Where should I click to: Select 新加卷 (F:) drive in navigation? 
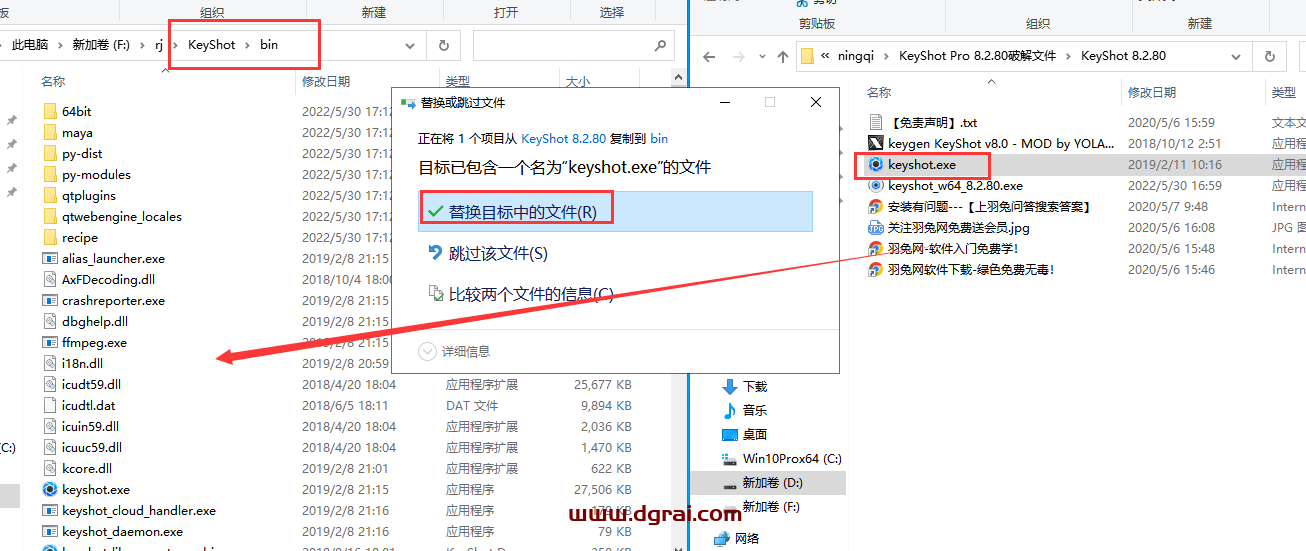click(771, 506)
